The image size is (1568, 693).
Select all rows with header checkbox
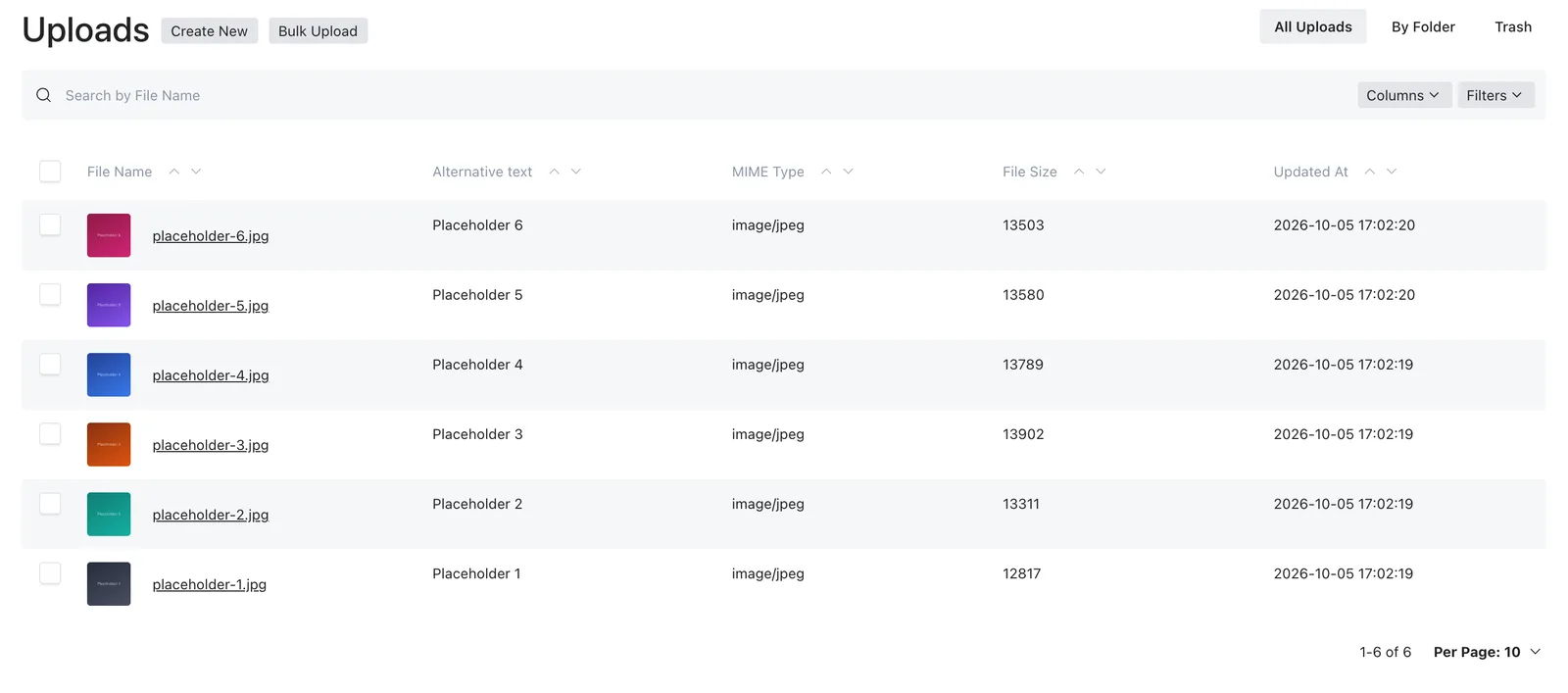point(50,172)
